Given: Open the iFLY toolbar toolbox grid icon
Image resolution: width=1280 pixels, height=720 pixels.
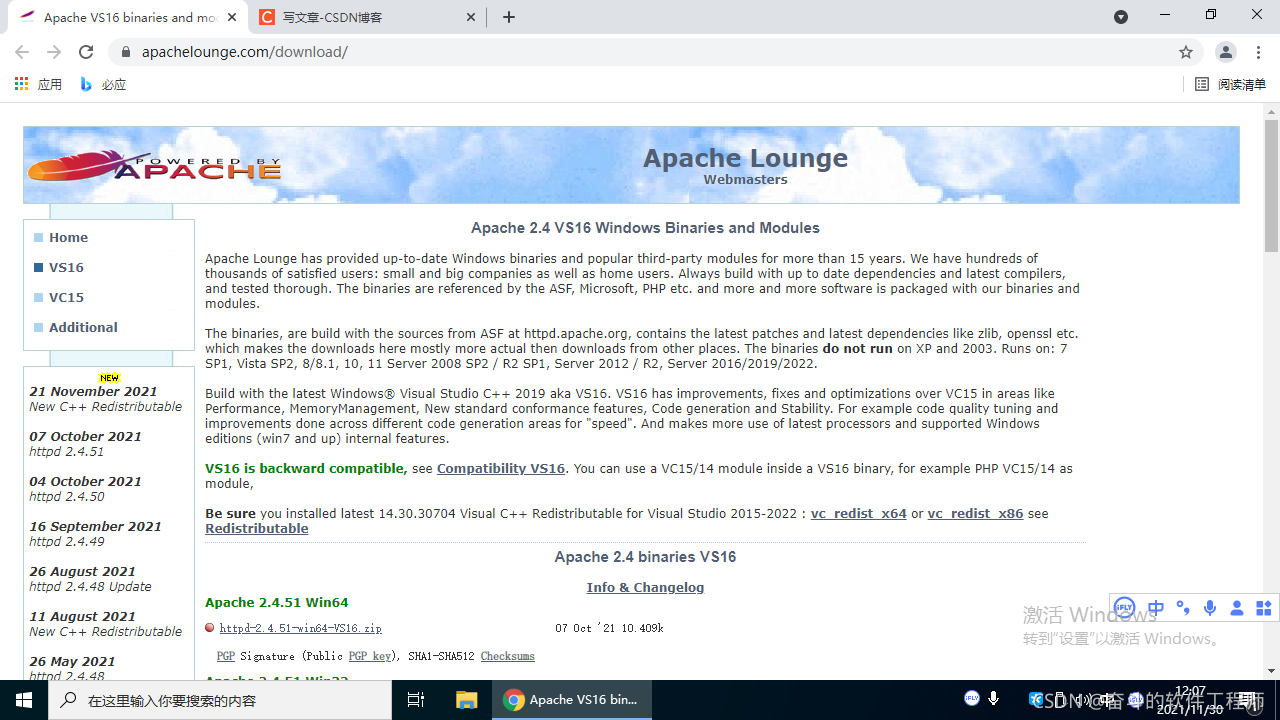Looking at the screenshot, I should (x=1263, y=607).
